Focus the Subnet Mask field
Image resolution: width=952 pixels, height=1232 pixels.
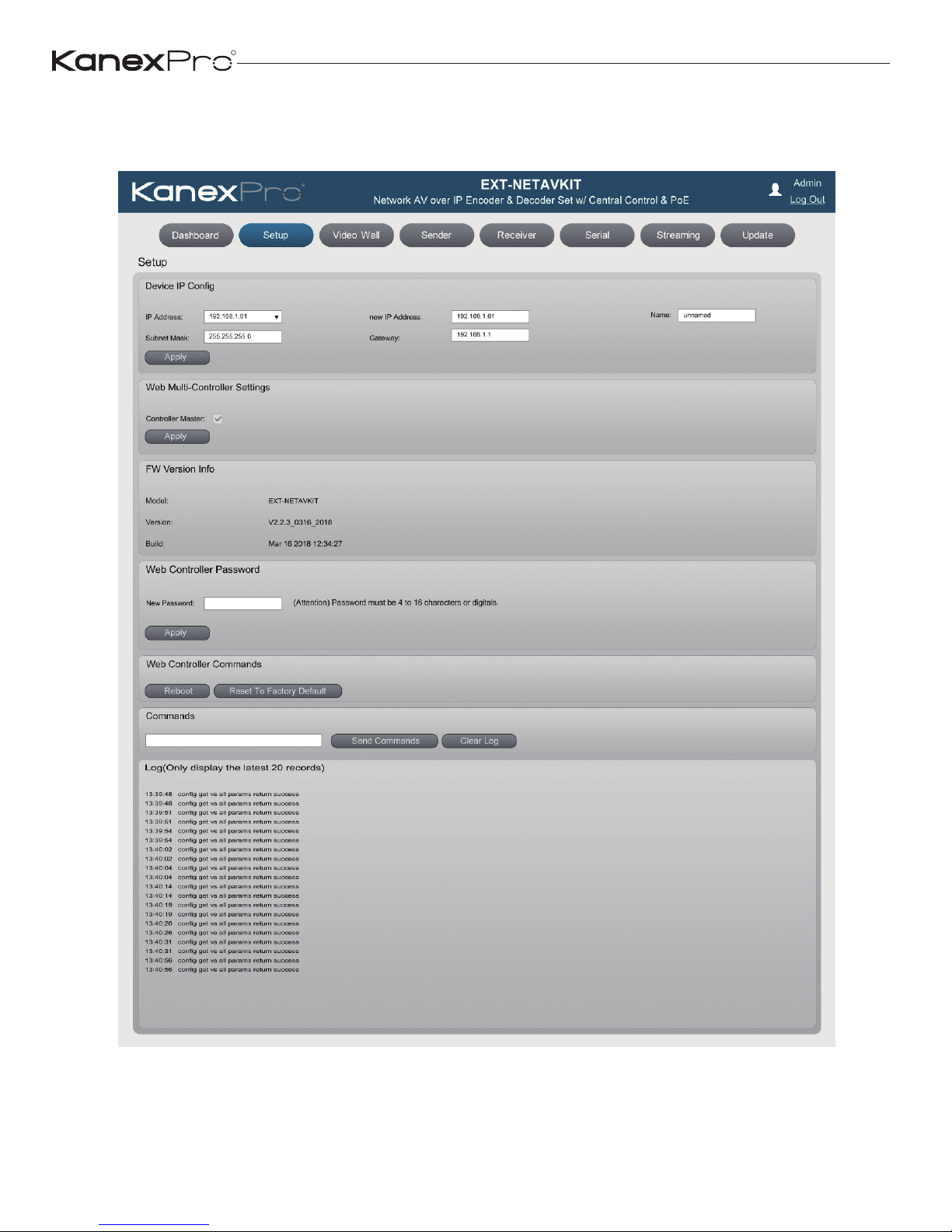(243, 337)
